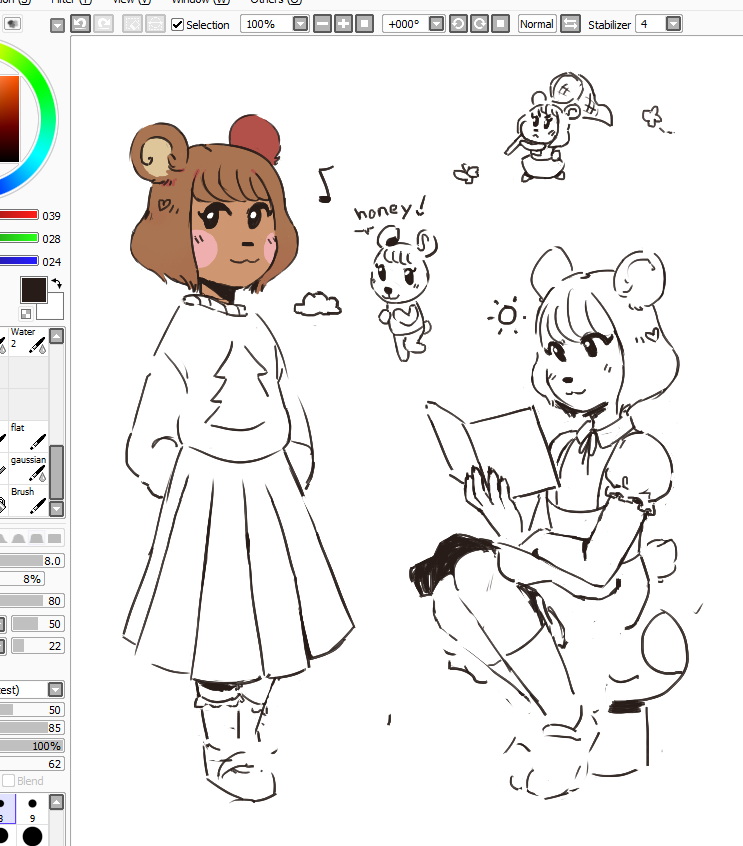Click the blue RGB slider at 024

click(x=19, y=261)
